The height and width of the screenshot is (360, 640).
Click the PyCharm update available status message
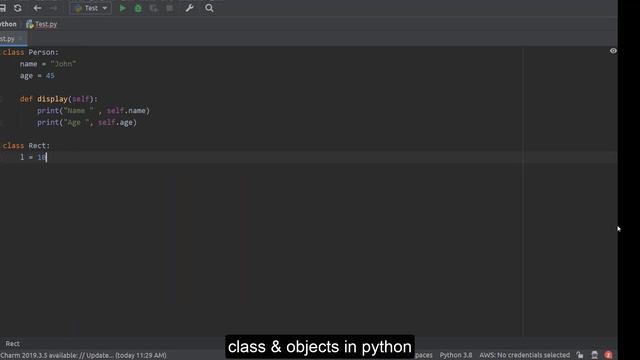click(x=83, y=356)
